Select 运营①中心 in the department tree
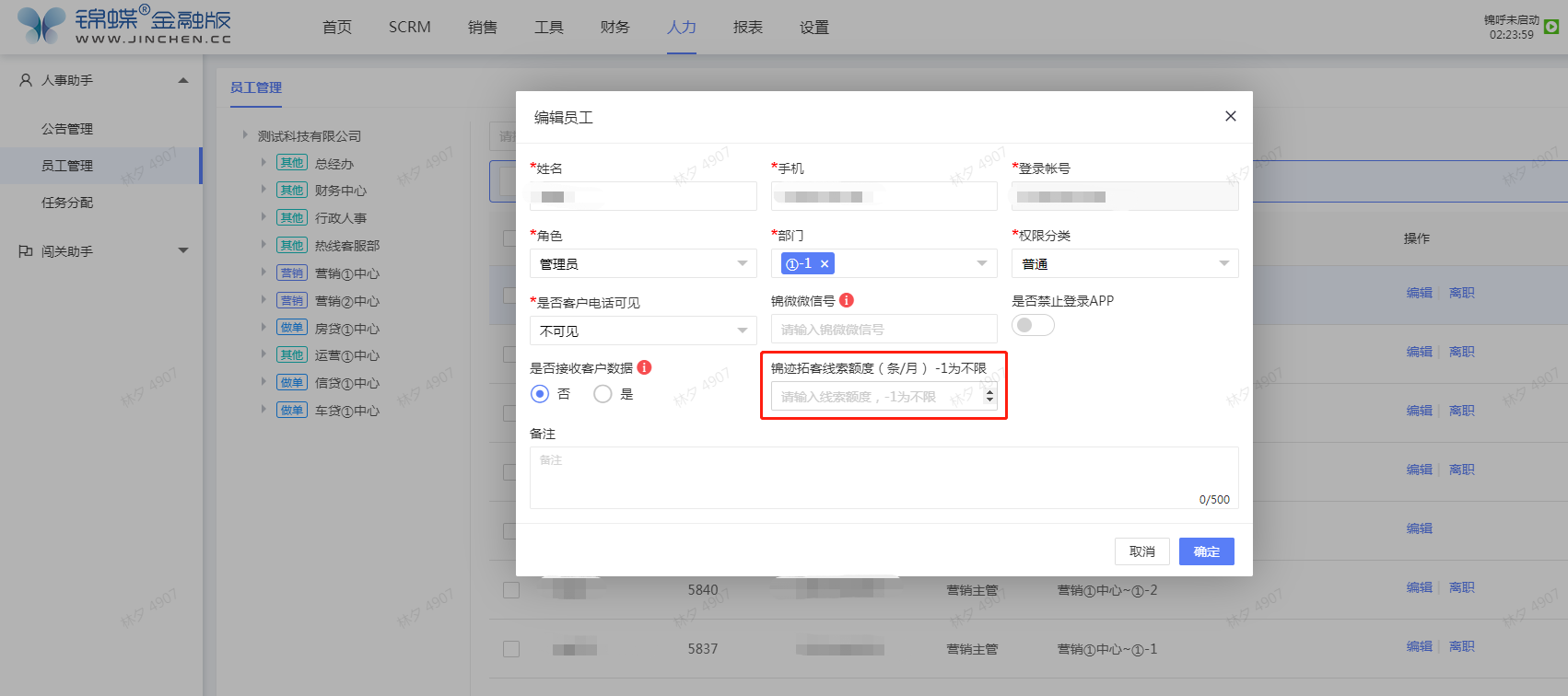The image size is (1568, 696). click(347, 355)
